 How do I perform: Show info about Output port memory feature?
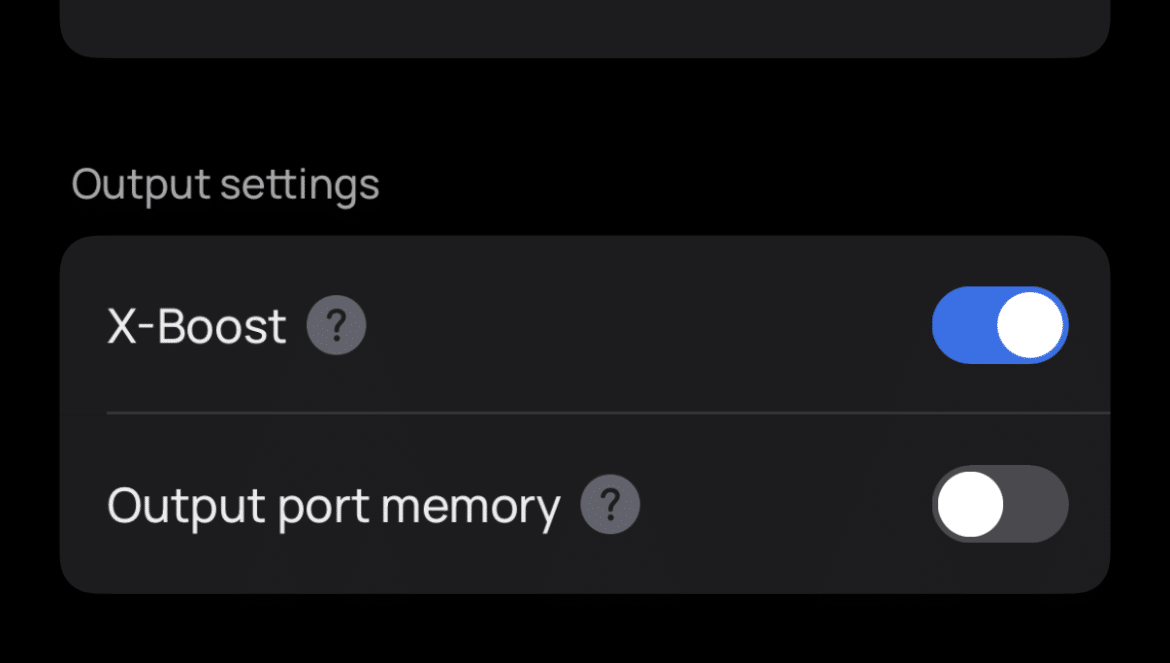[x=610, y=504]
